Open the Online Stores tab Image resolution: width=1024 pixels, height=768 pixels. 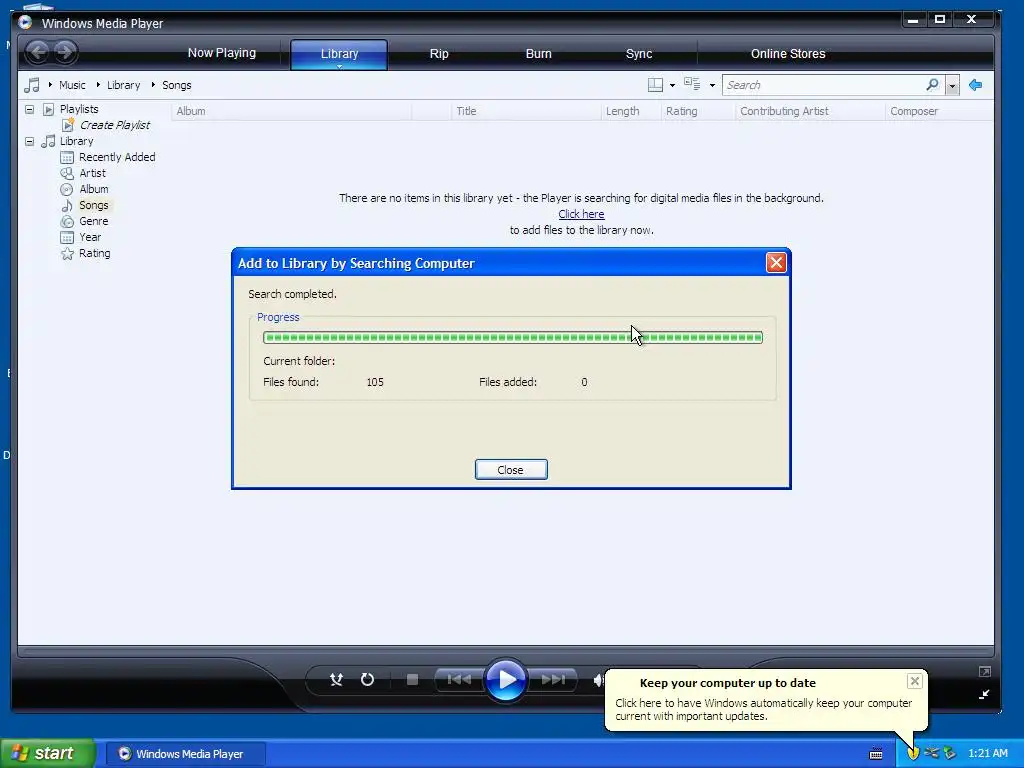[x=788, y=54]
